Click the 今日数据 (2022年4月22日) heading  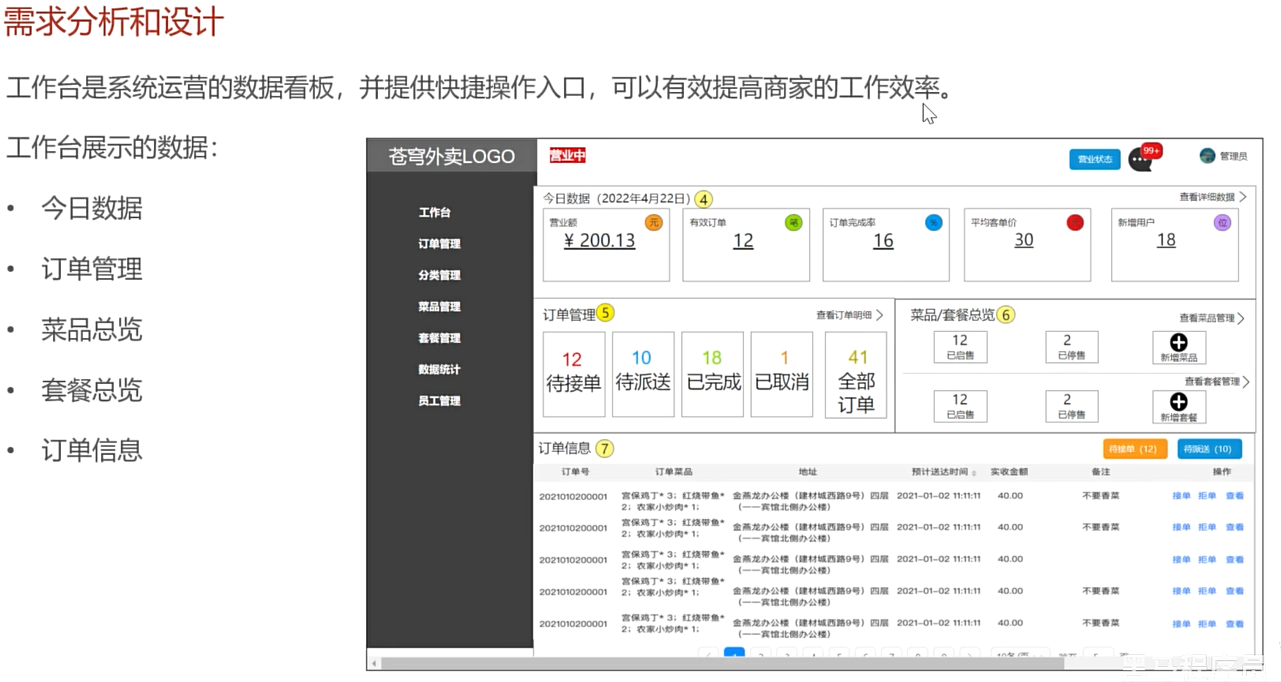coord(618,199)
